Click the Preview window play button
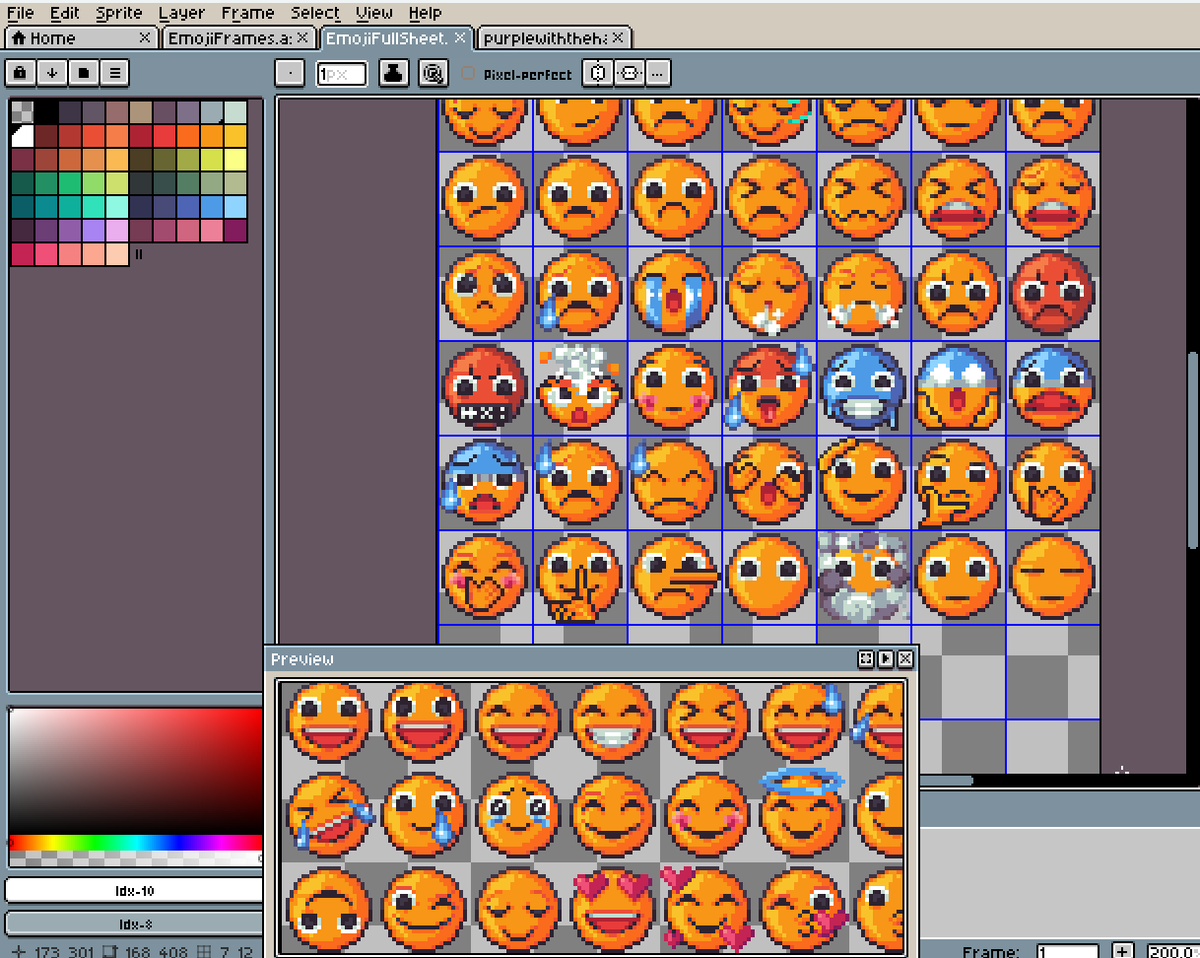This screenshot has height=958, width=1200. pos(885,659)
